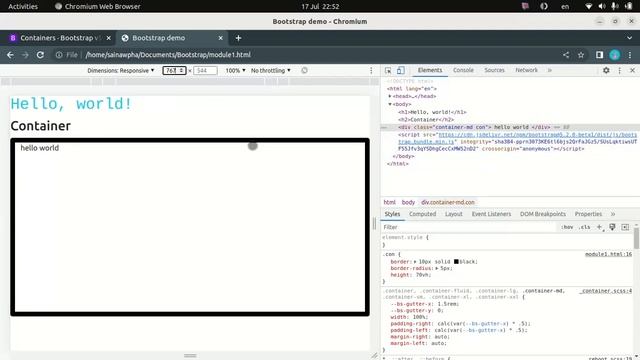The width and height of the screenshot is (640, 360).
Task: Open the Computed styles tab
Action: click(x=422, y=214)
